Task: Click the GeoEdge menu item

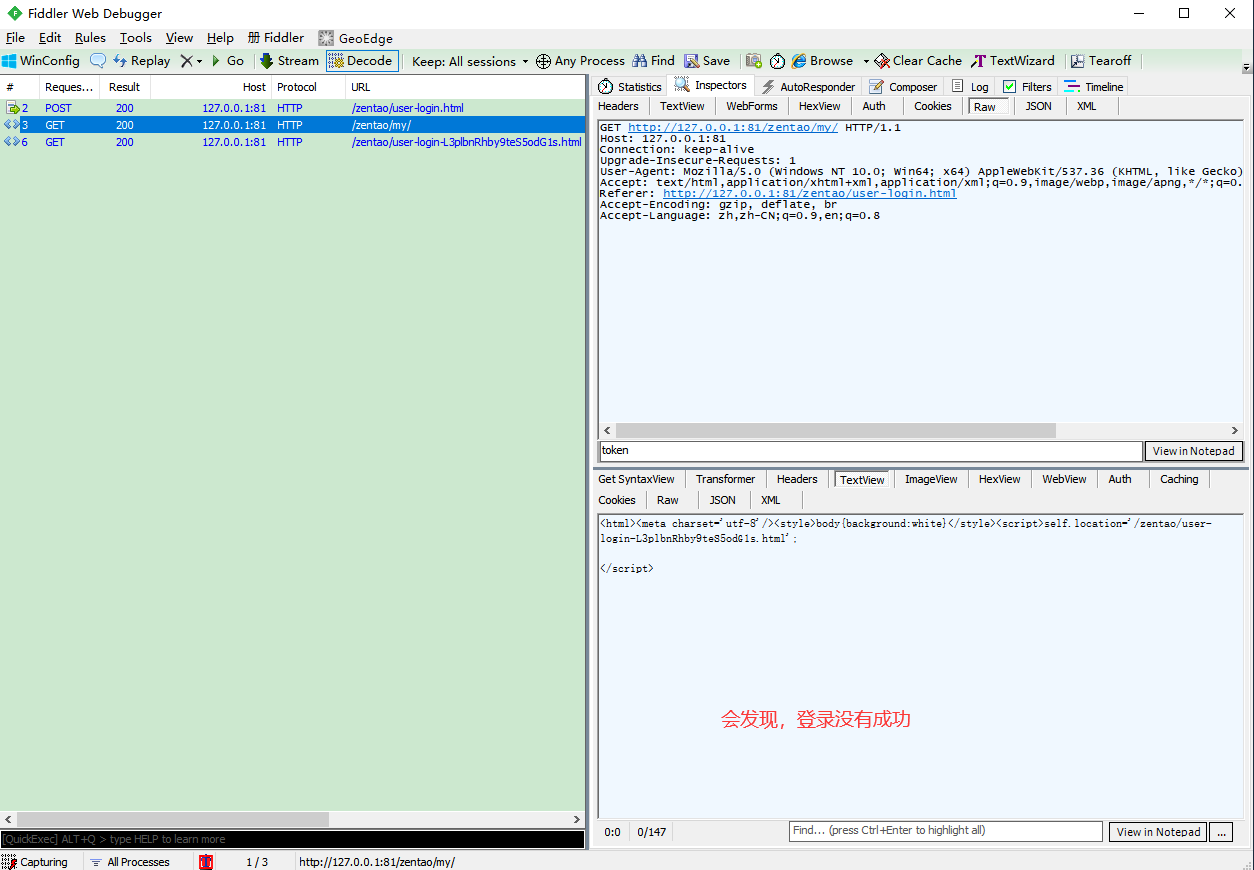Action: coord(356,38)
